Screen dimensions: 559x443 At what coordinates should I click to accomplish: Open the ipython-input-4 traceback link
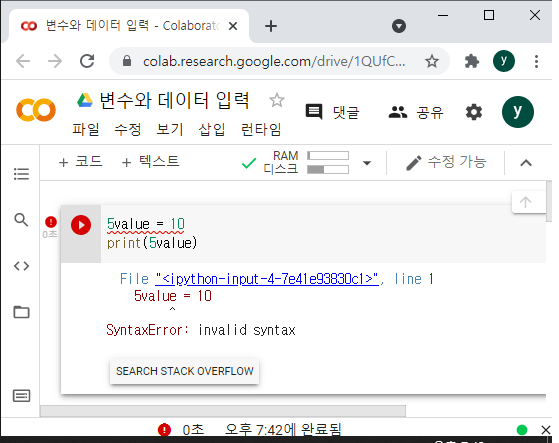[267, 279]
